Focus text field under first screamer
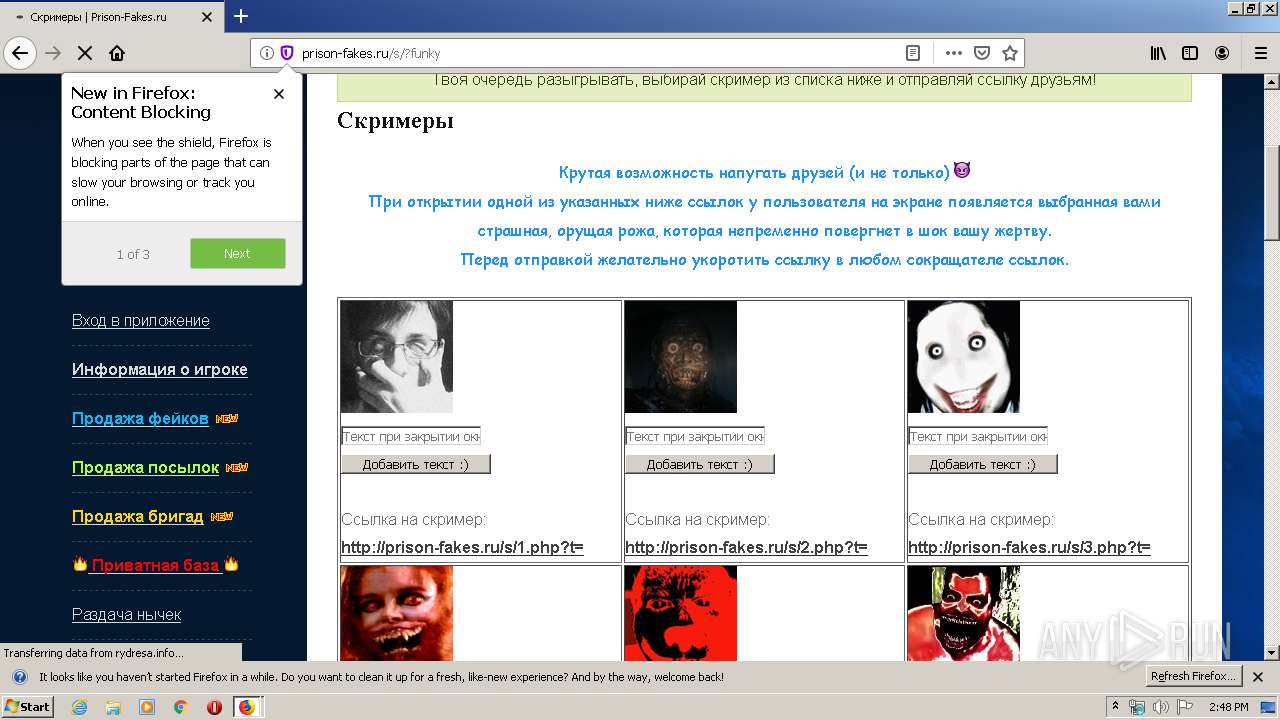The width and height of the screenshot is (1280, 720). [411, 436]
